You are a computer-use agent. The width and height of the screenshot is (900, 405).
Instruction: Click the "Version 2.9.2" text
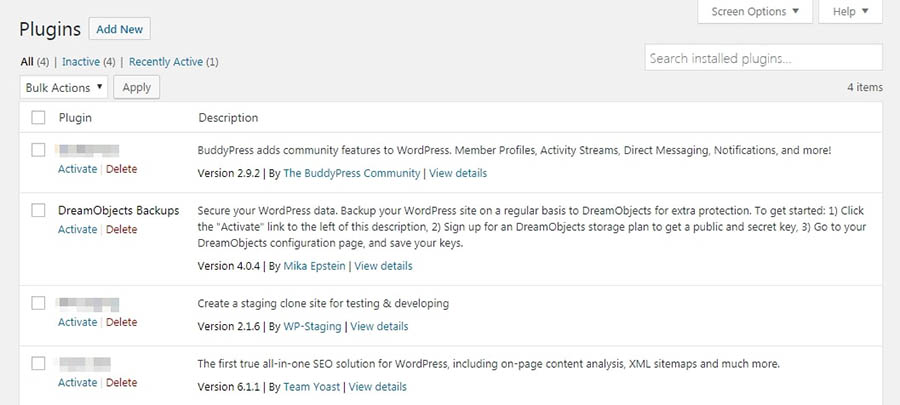point(229,173)
